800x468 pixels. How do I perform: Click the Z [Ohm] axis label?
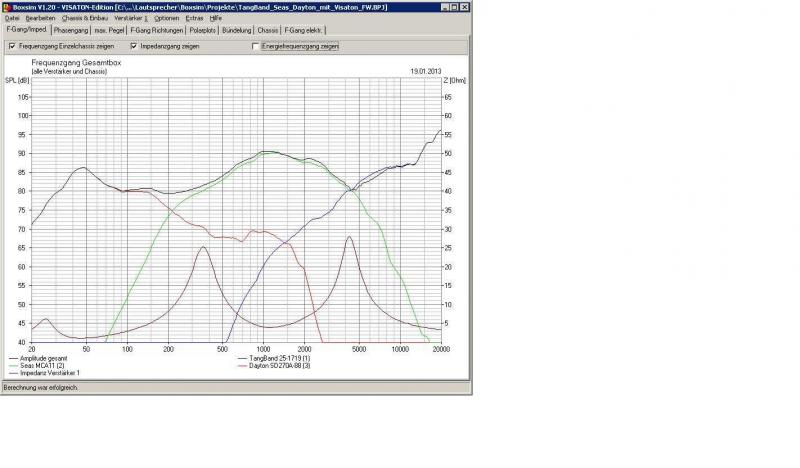pos(455,81)
